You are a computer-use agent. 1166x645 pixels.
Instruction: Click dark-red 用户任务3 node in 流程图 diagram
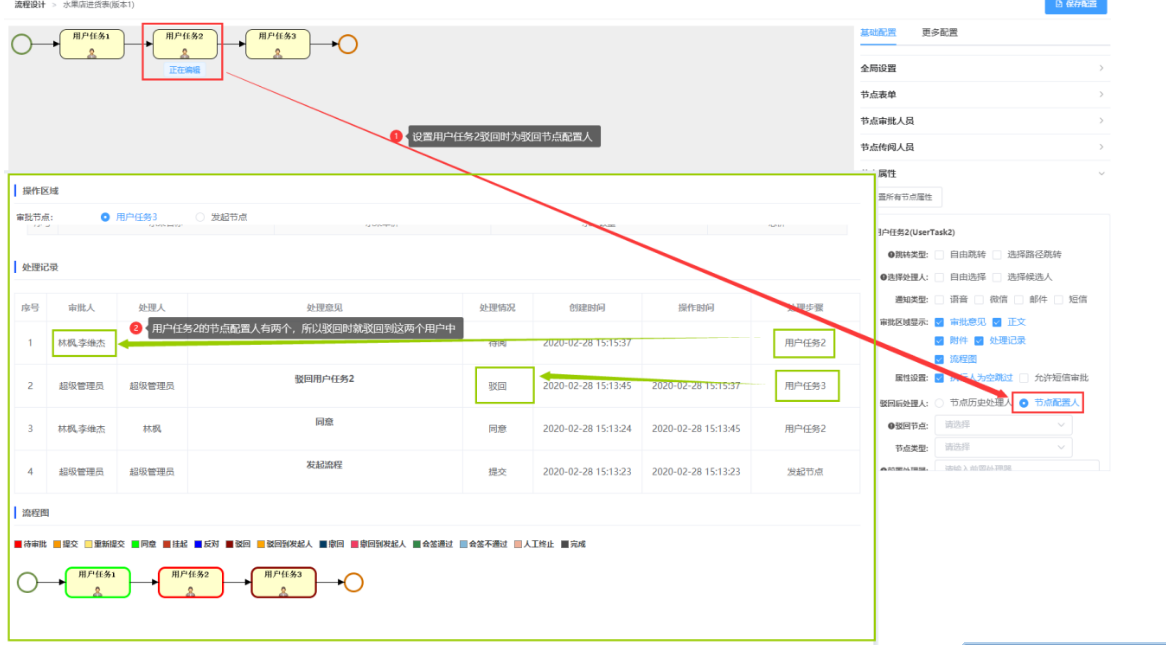[283, 582]
